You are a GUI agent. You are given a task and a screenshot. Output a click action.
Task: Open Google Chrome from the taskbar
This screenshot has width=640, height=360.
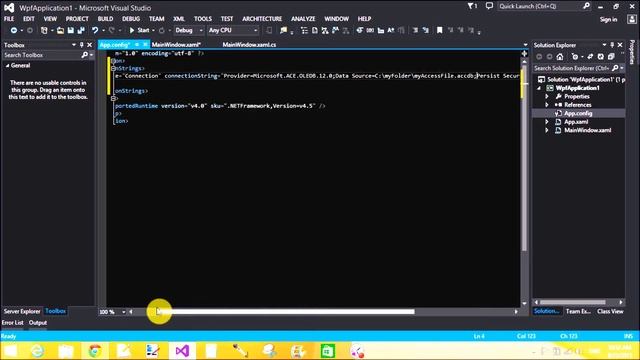95,351
